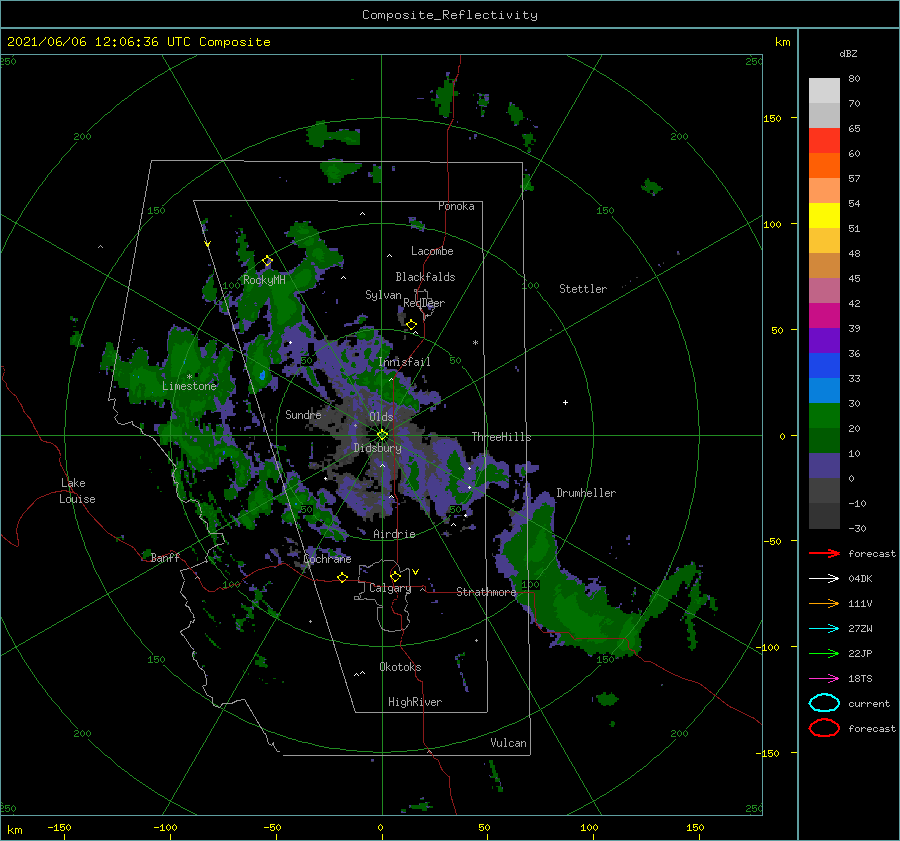Screen dimensions: 900x841
Task: Click the Vulcan city label
Action: point(509,743)
